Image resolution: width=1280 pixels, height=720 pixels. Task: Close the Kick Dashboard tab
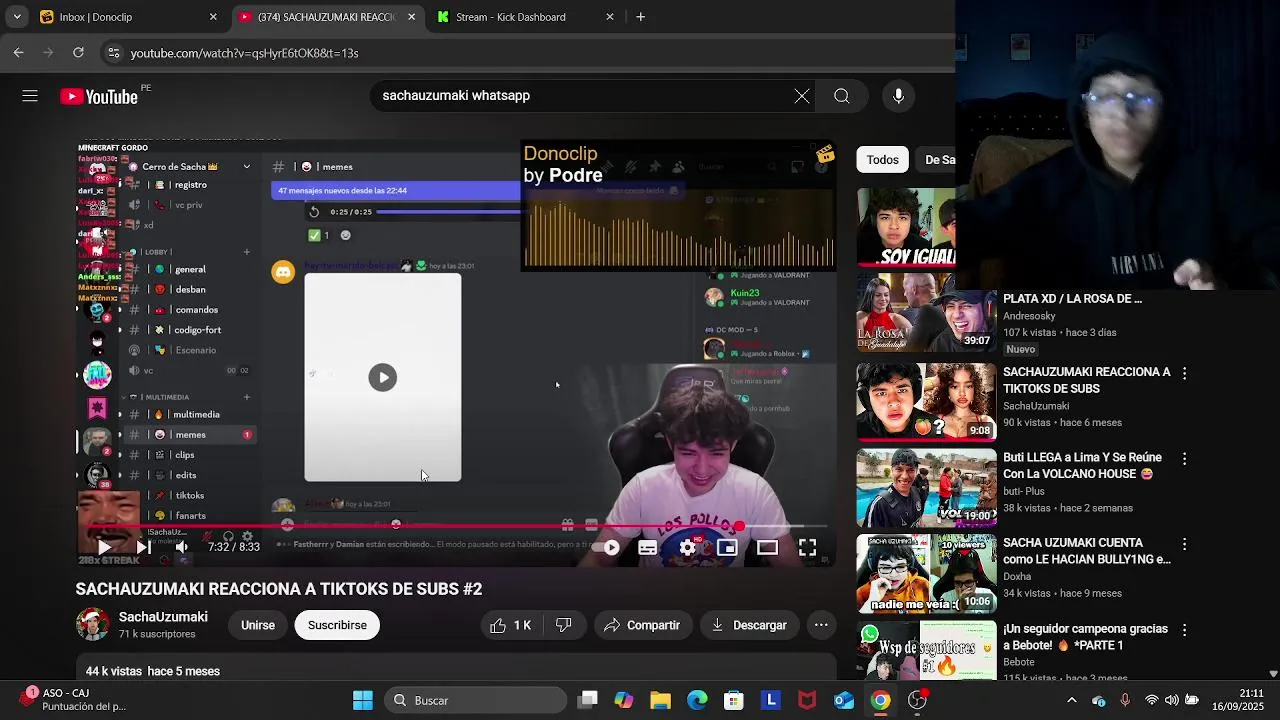pyautogui.click(x=610, y=17)
